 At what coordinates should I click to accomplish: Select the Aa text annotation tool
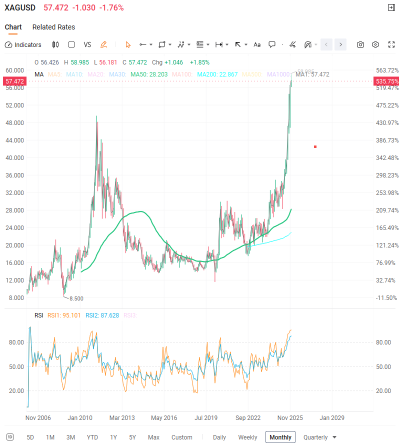click(x=257, y=45)
